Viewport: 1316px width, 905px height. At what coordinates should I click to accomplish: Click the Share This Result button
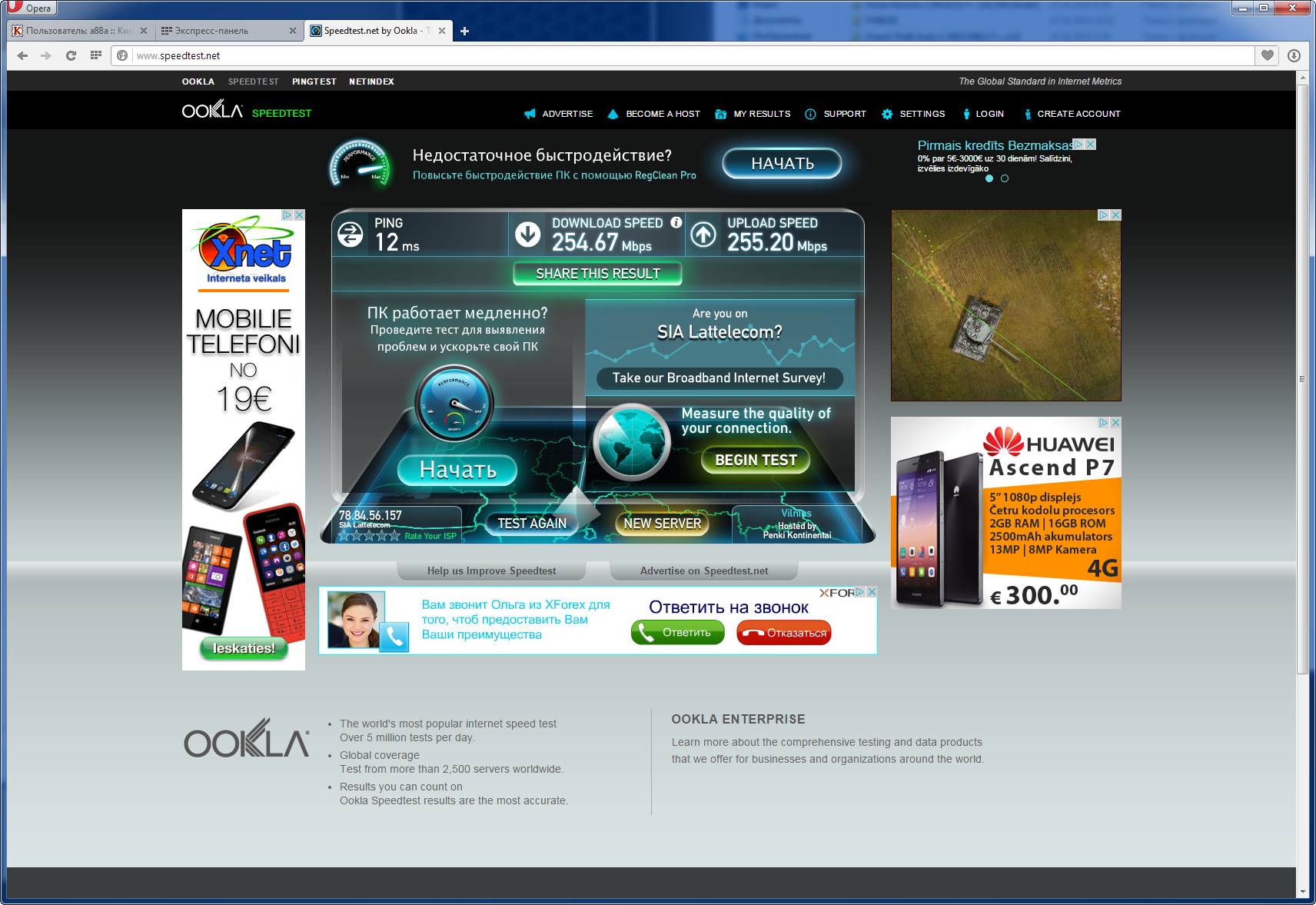click(x=597, y=274)
